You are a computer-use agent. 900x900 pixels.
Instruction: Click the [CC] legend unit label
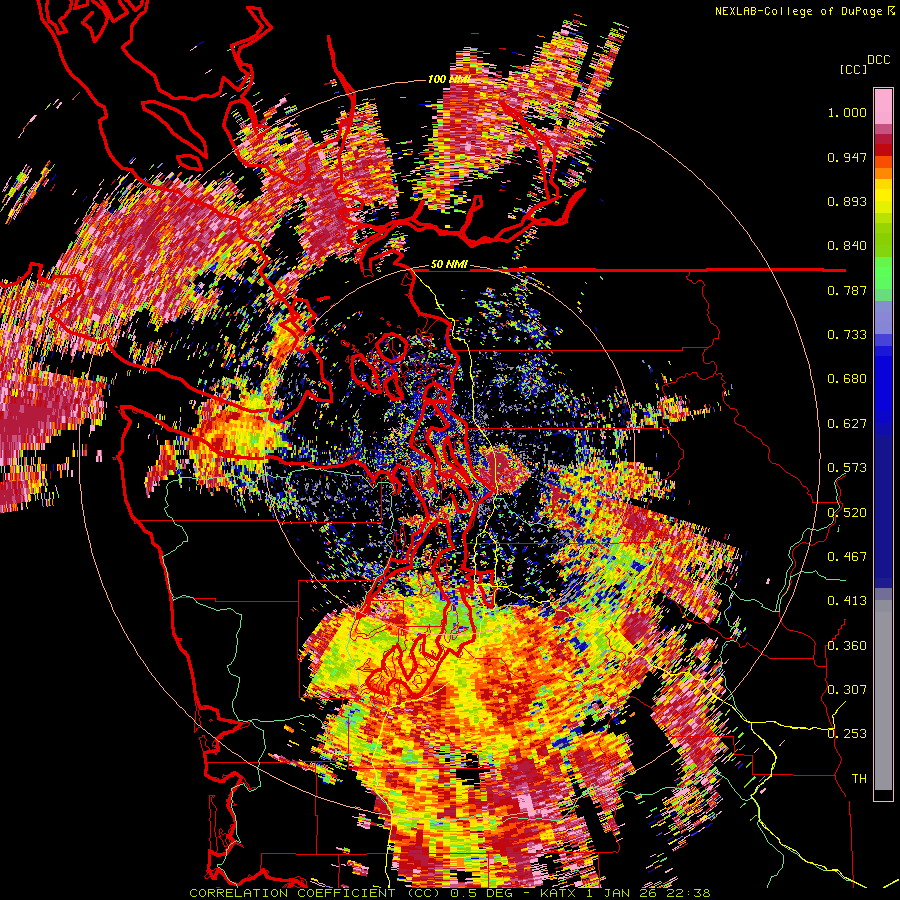(x=853, y=69)
